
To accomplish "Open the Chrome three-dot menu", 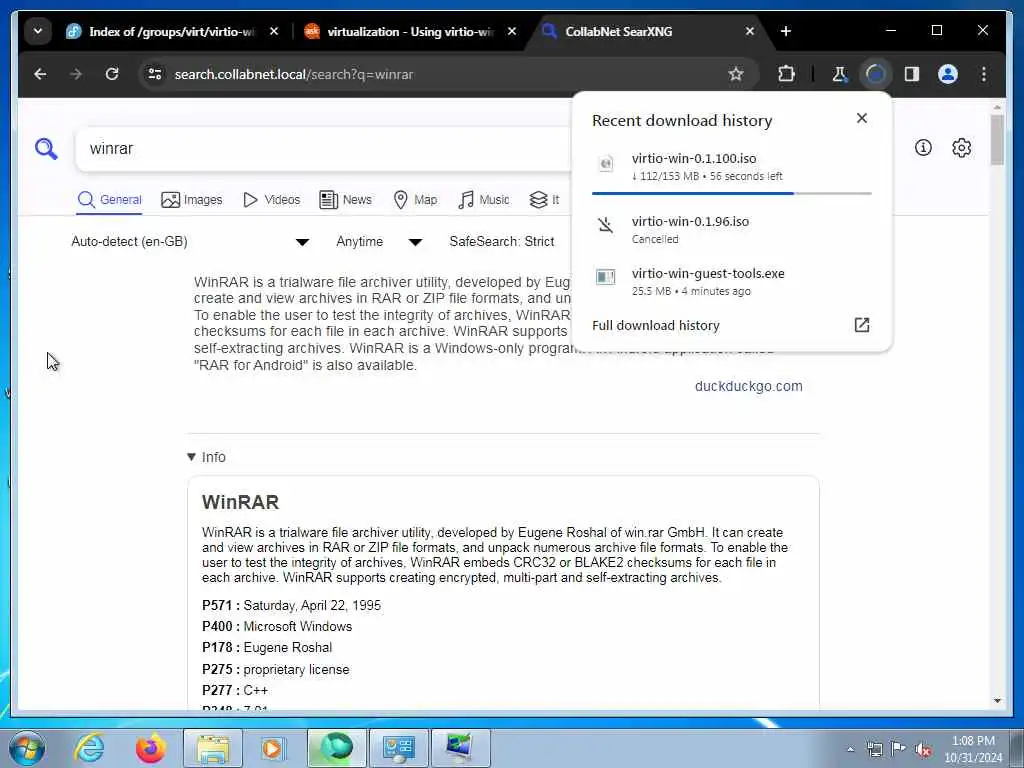I will pos(984,74).
